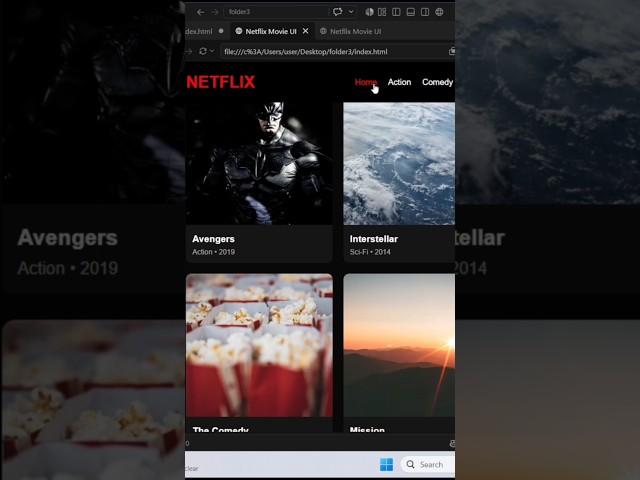Switch to the index.html editor tab
Viewport: 640px width, 480px height.
tap(204, 31)
